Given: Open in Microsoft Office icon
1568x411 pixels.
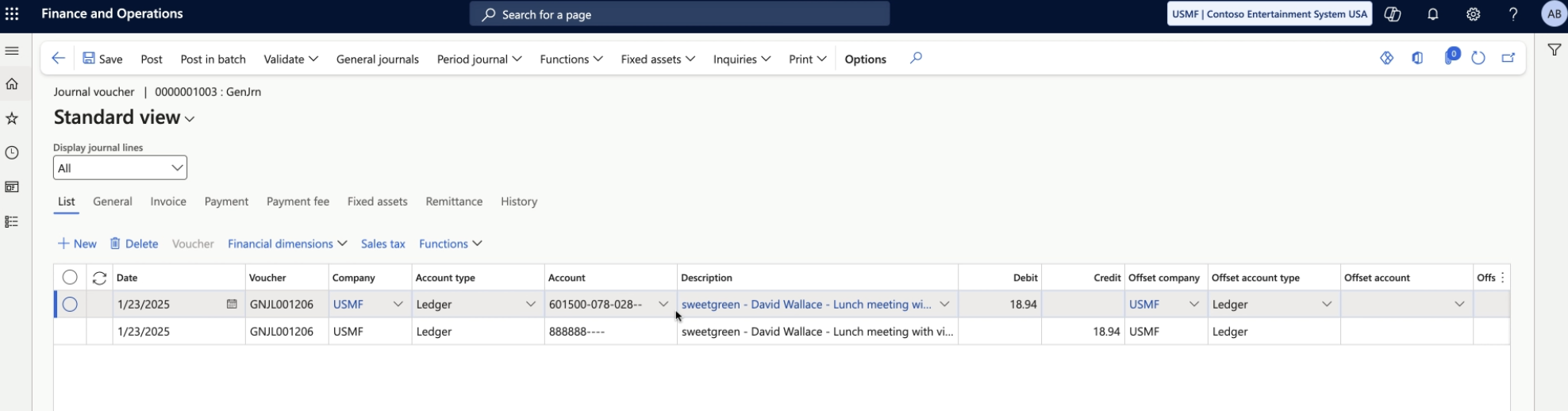Looking at the screenshot, I should [1417, 58].
